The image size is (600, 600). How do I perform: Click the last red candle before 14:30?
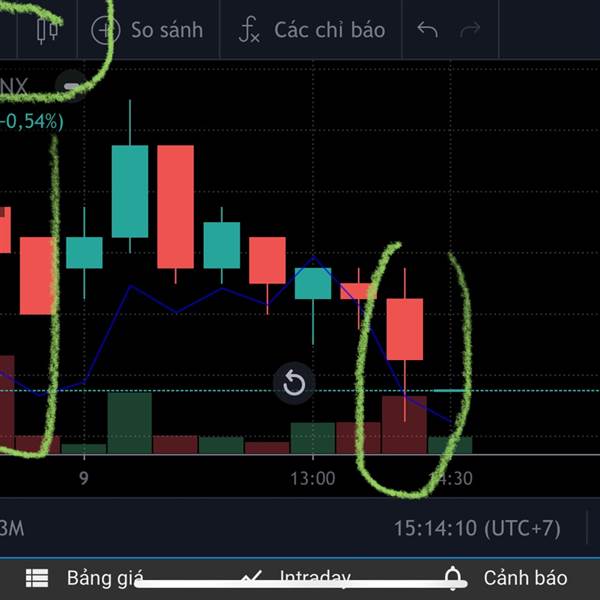pos(405,329)
